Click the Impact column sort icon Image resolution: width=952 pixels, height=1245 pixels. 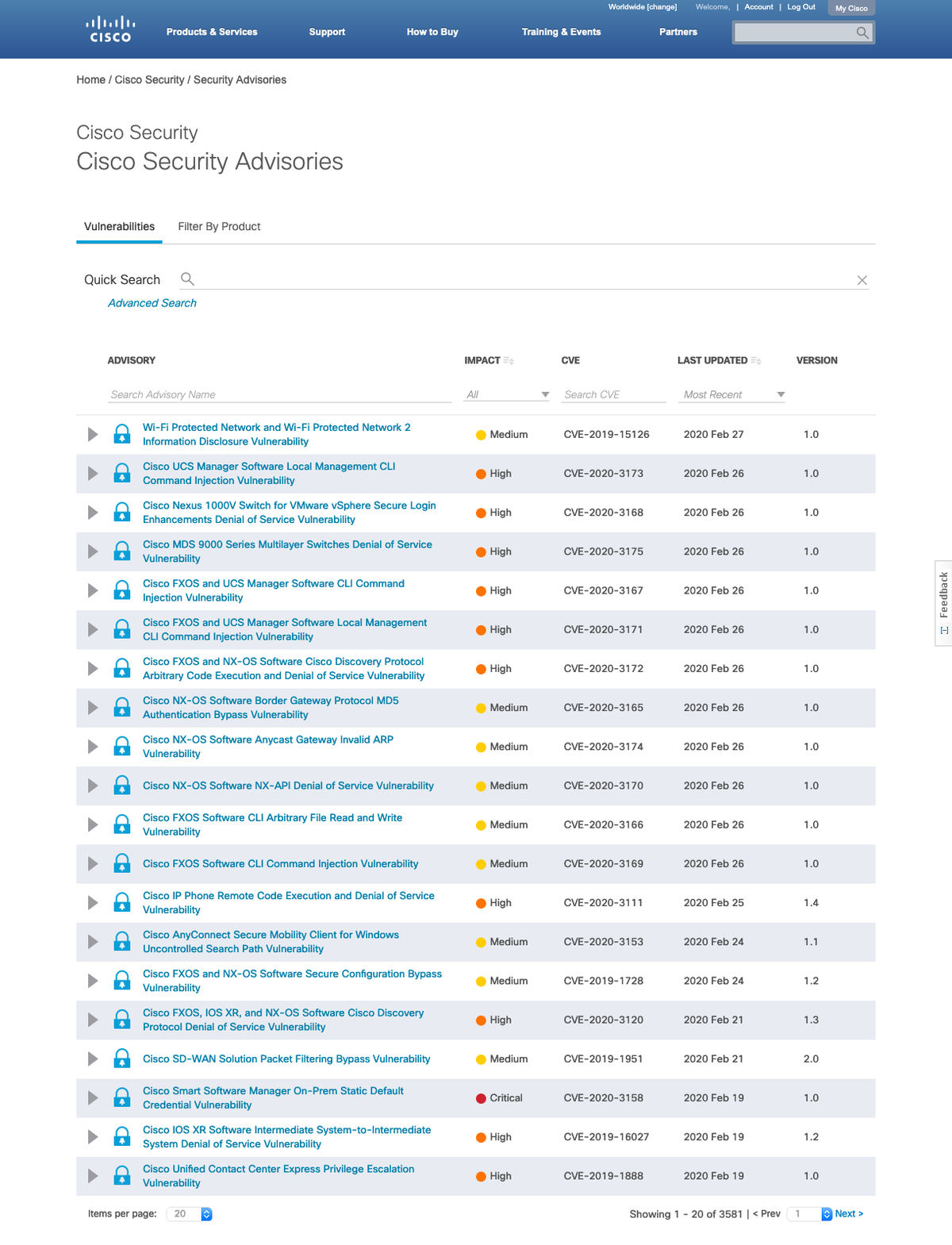point(509,360)
